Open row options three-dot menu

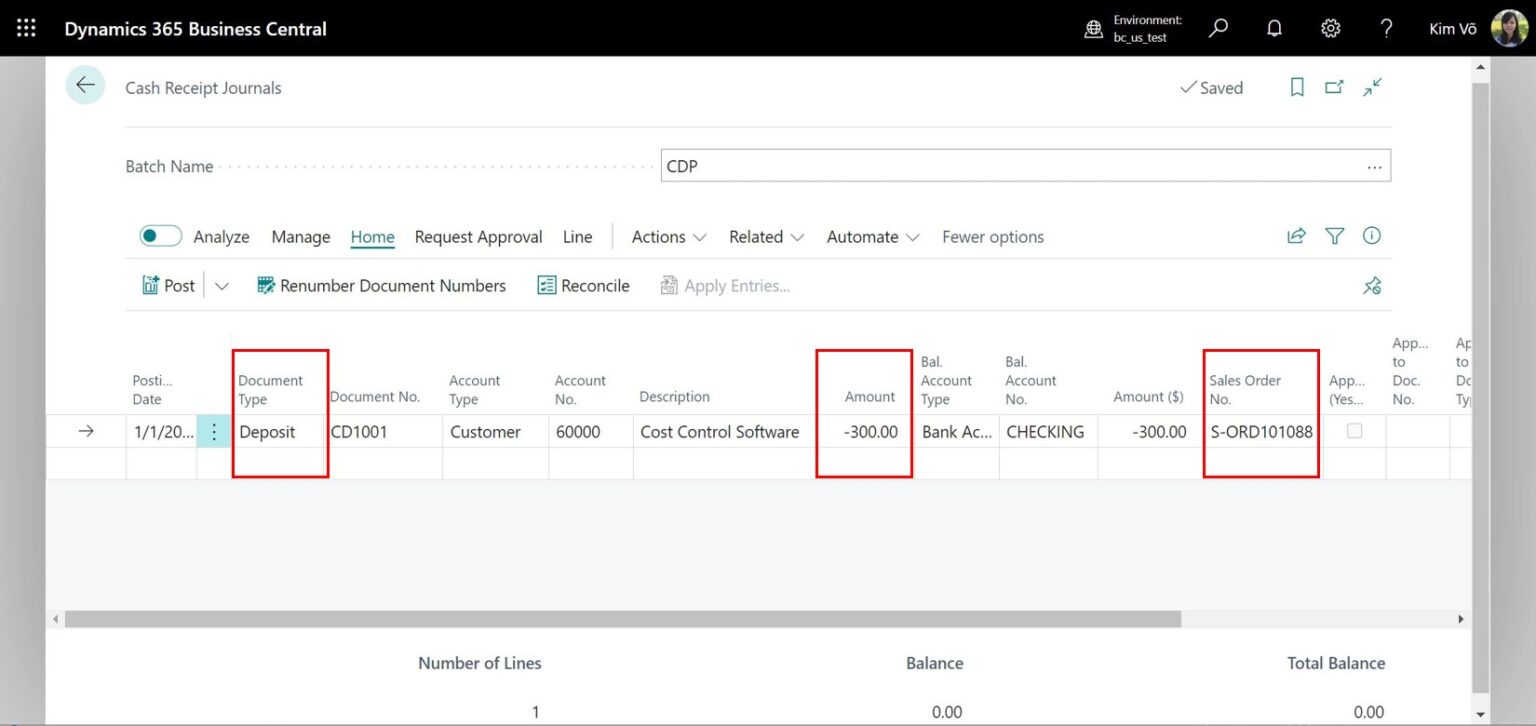(x=213, y=432)
